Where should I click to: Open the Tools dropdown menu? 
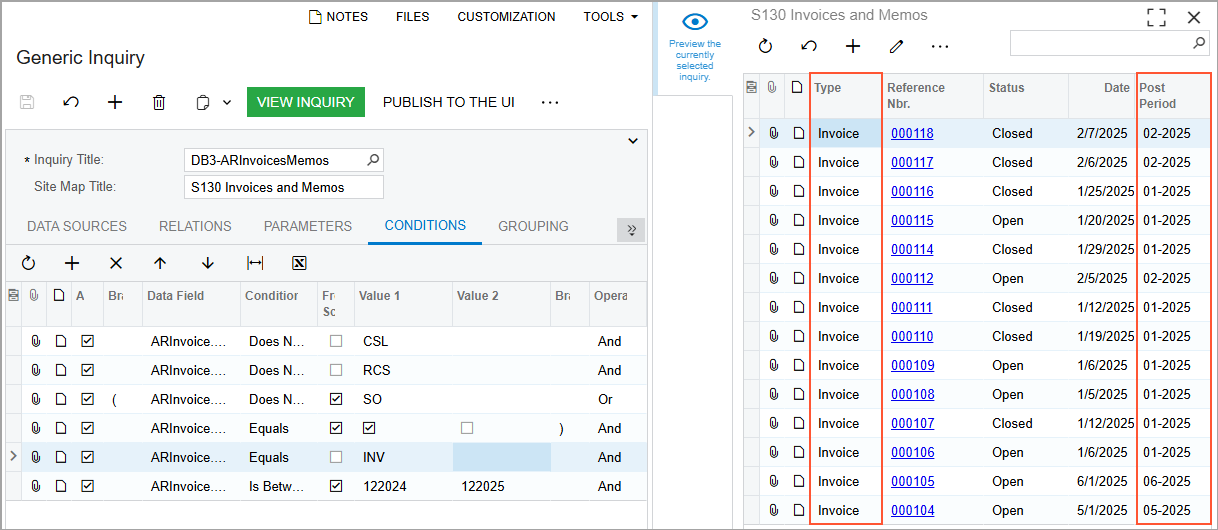click(610, 17)
